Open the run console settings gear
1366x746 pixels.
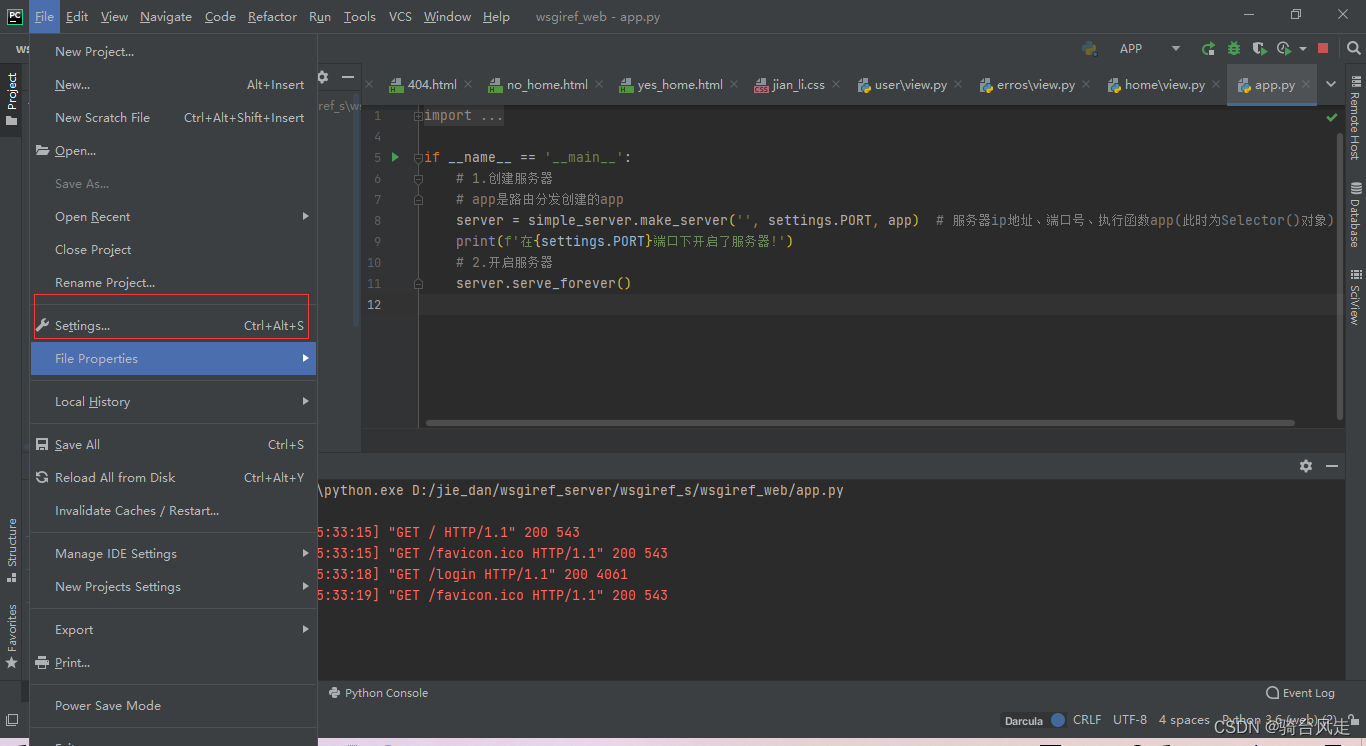pos(1305,465)
